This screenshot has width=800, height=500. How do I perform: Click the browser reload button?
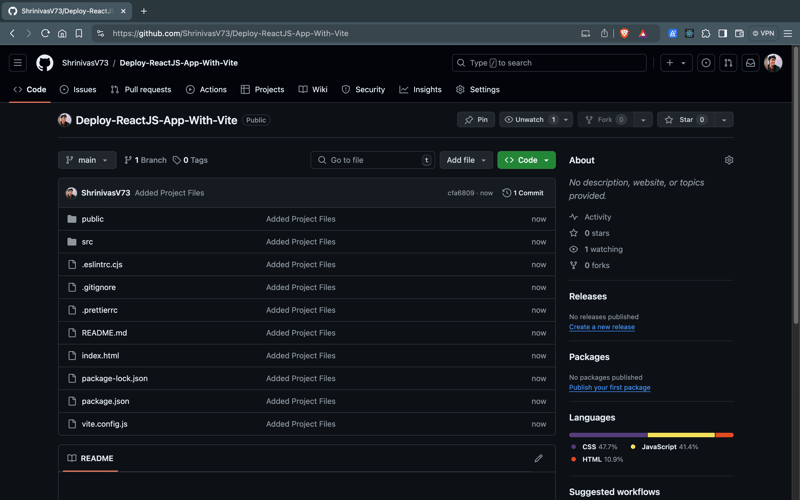pos(45,33)
